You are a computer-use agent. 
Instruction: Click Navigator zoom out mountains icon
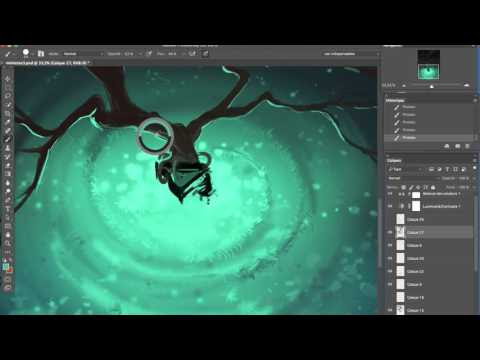[404, 86]
